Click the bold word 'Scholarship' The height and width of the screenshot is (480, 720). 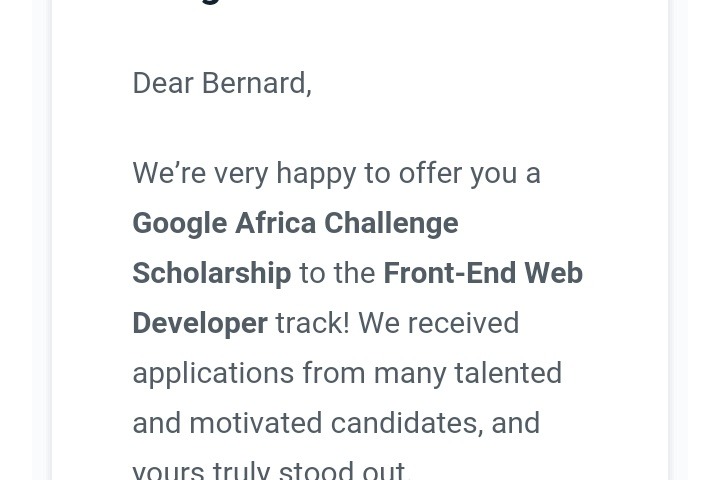click(212, 273)
